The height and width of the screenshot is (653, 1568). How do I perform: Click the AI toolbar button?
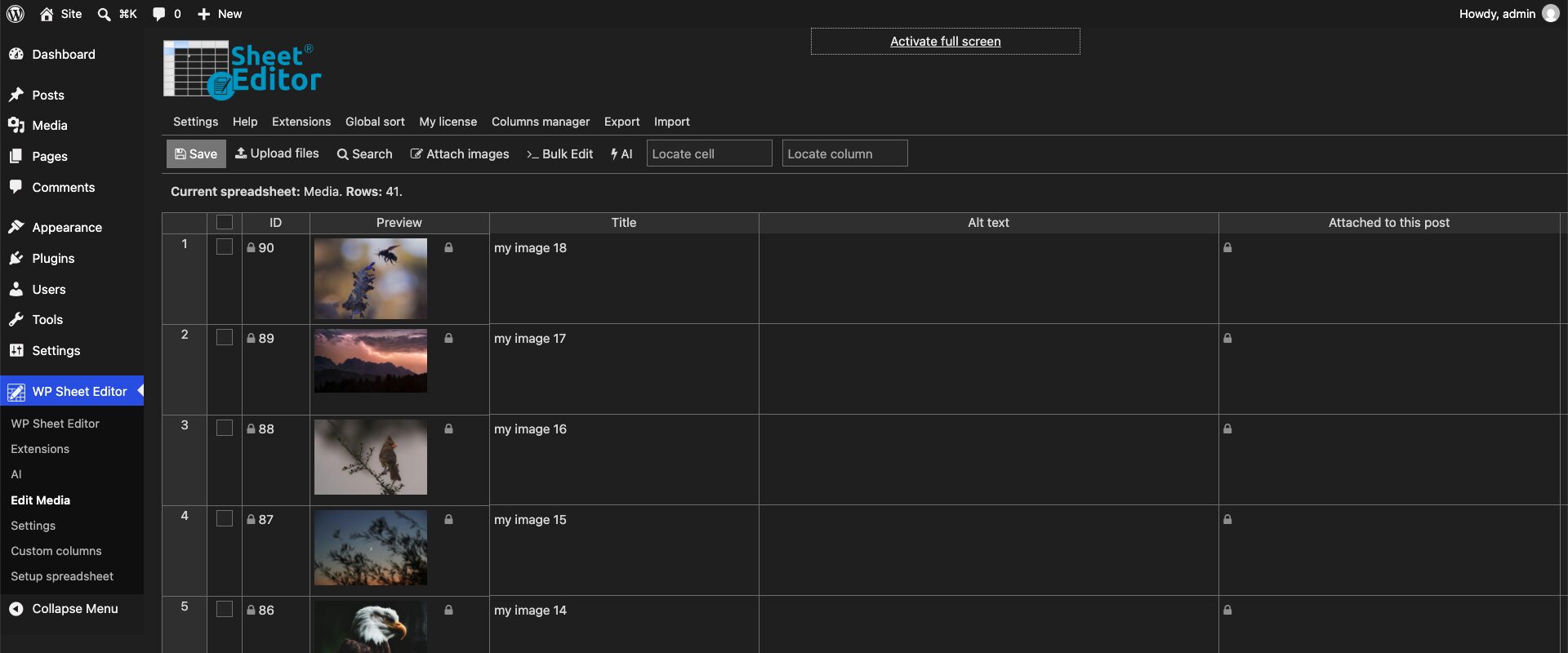click(621, 153)
